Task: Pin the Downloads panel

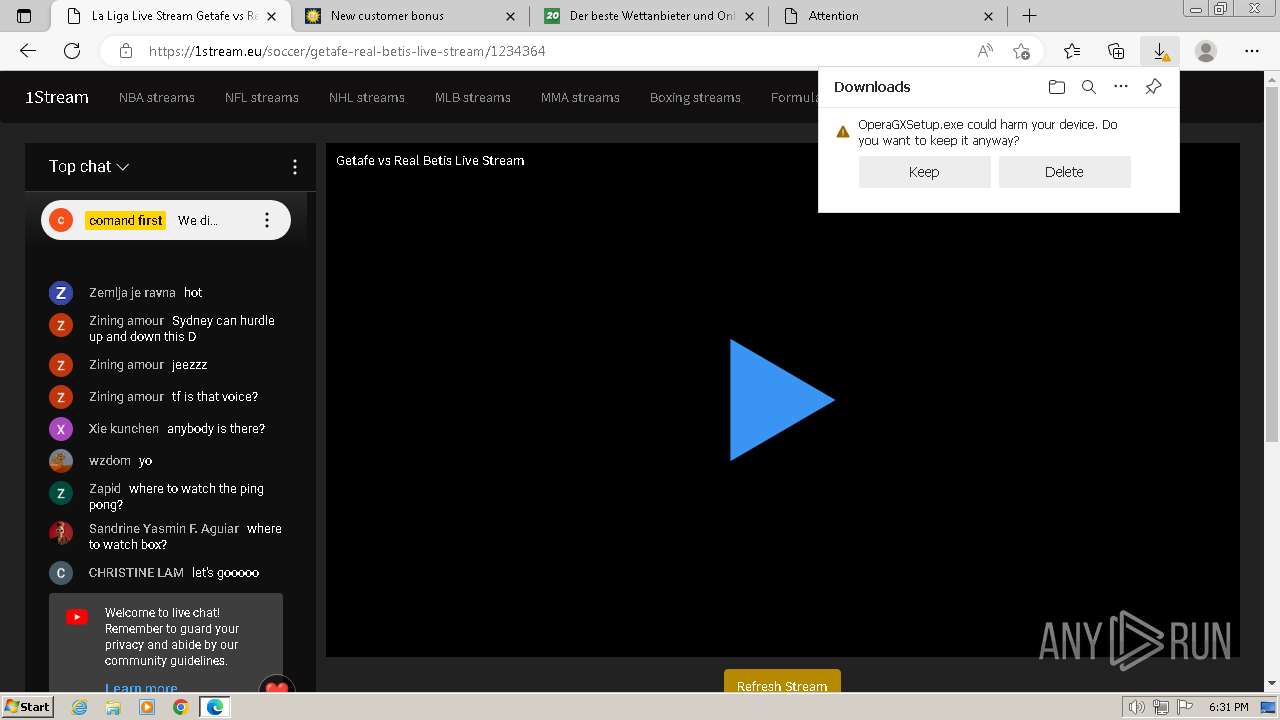Action: pos(1153,87)
